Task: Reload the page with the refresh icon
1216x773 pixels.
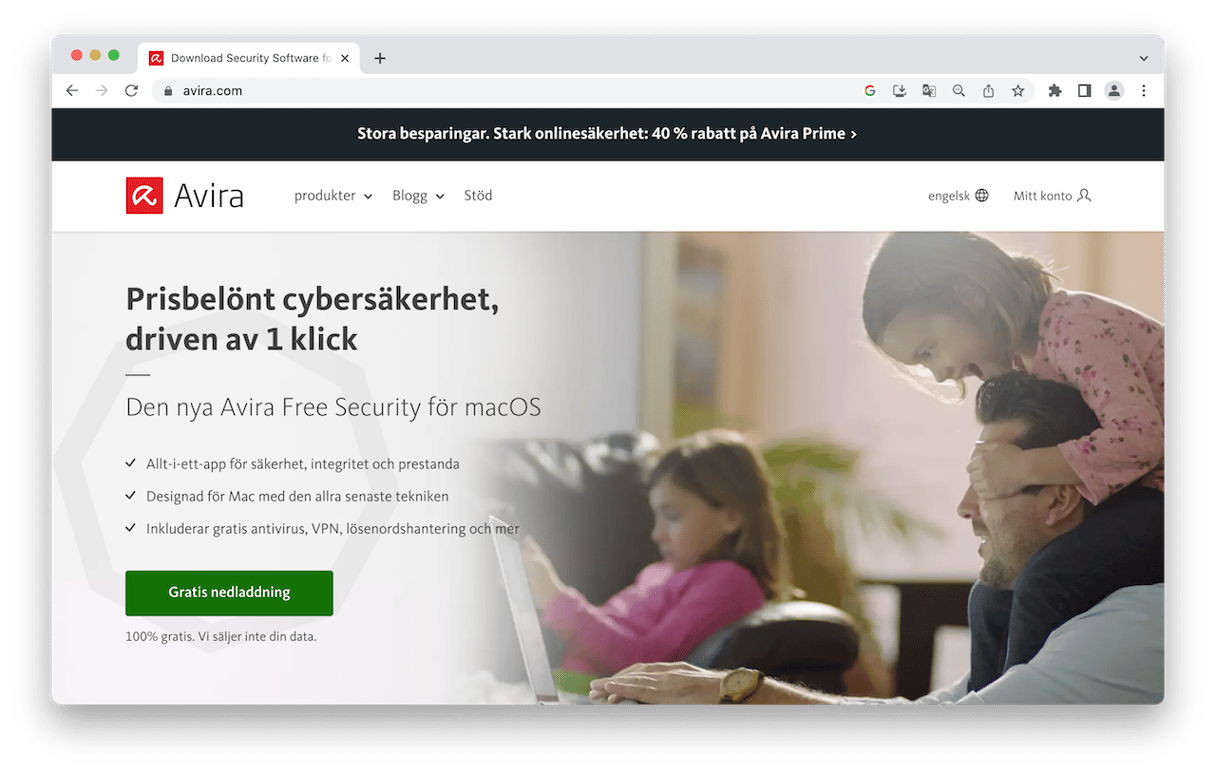Action: click(131, 91)
